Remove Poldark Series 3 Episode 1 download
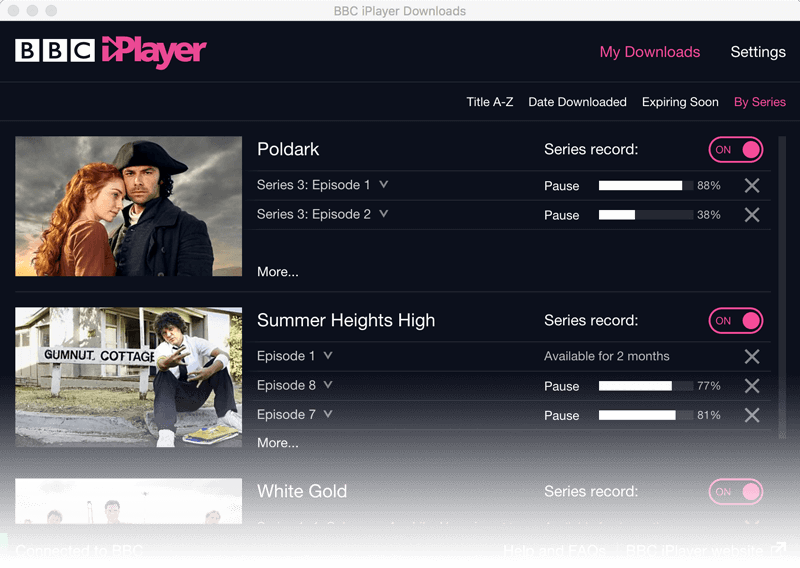 click(x=752, y=186)
